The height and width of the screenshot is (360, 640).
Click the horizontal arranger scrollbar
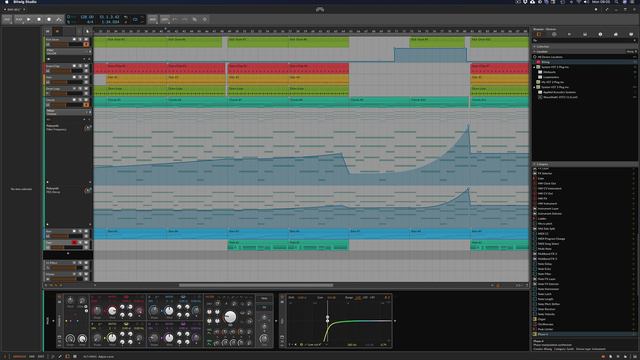click(256, 285)
